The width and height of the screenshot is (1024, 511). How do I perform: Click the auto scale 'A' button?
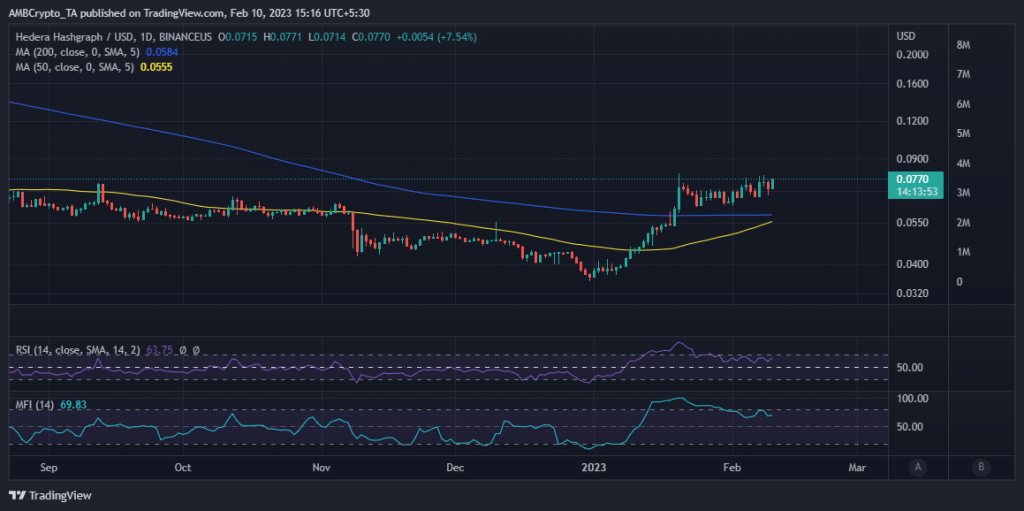[917, 467]
